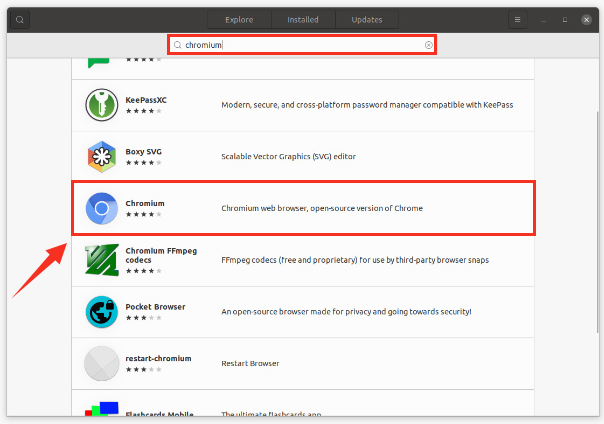The height and width of the screenshot is (424, 604).
Task: Click the Flashcards Mobile app icon
Action: [x=102, y=409]
